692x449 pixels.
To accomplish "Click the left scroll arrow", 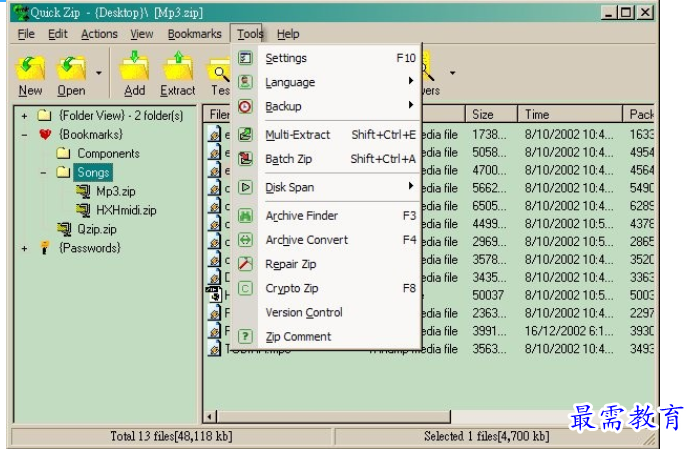I will (x=210, y=416).
